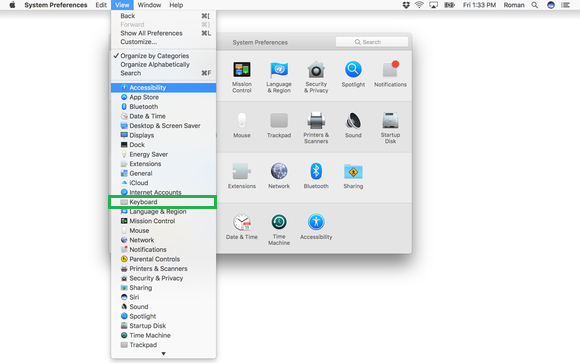
Task: Close the open View menu title
Action: 122,5
